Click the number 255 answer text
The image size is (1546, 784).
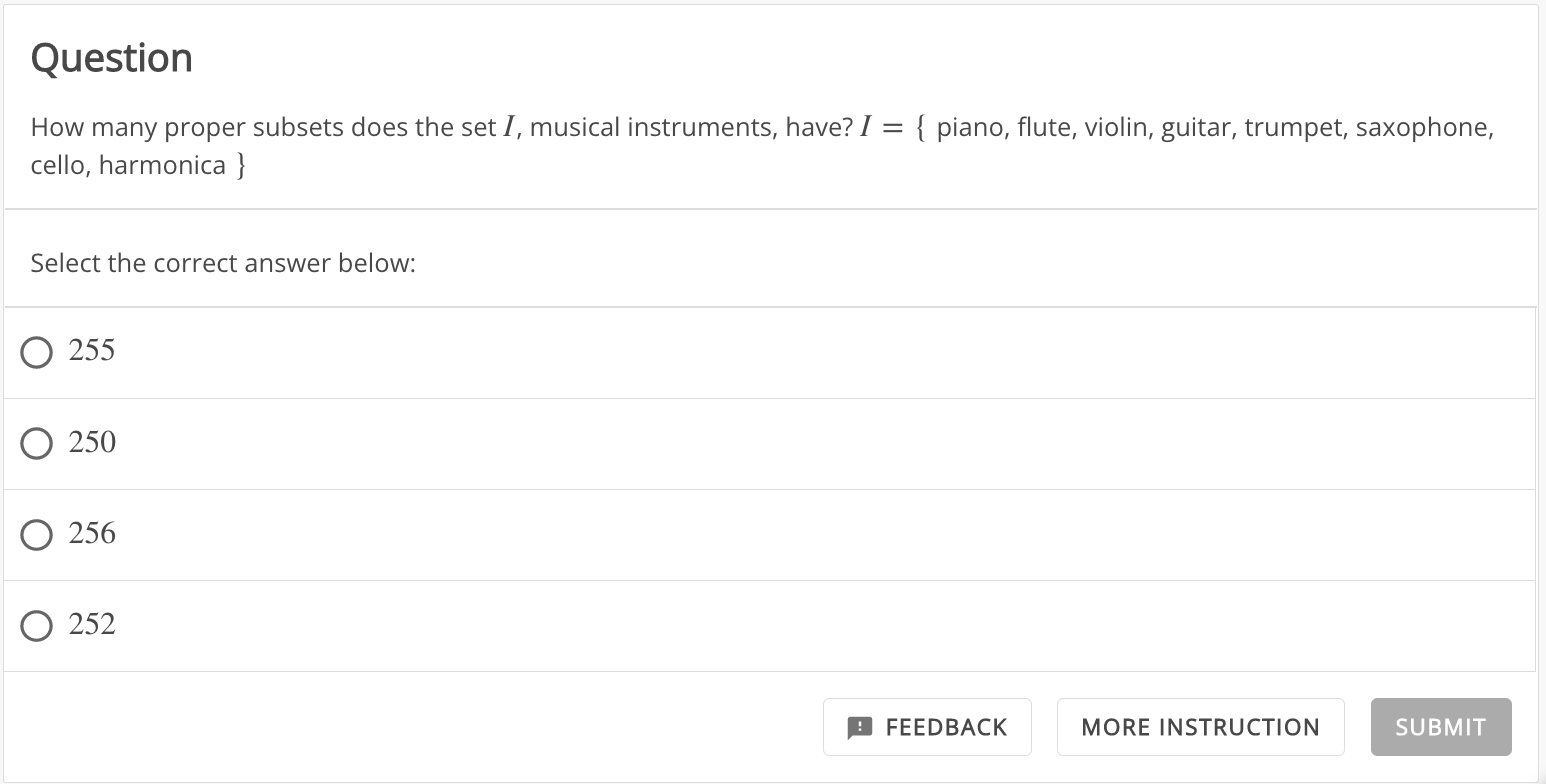(92, 351)
